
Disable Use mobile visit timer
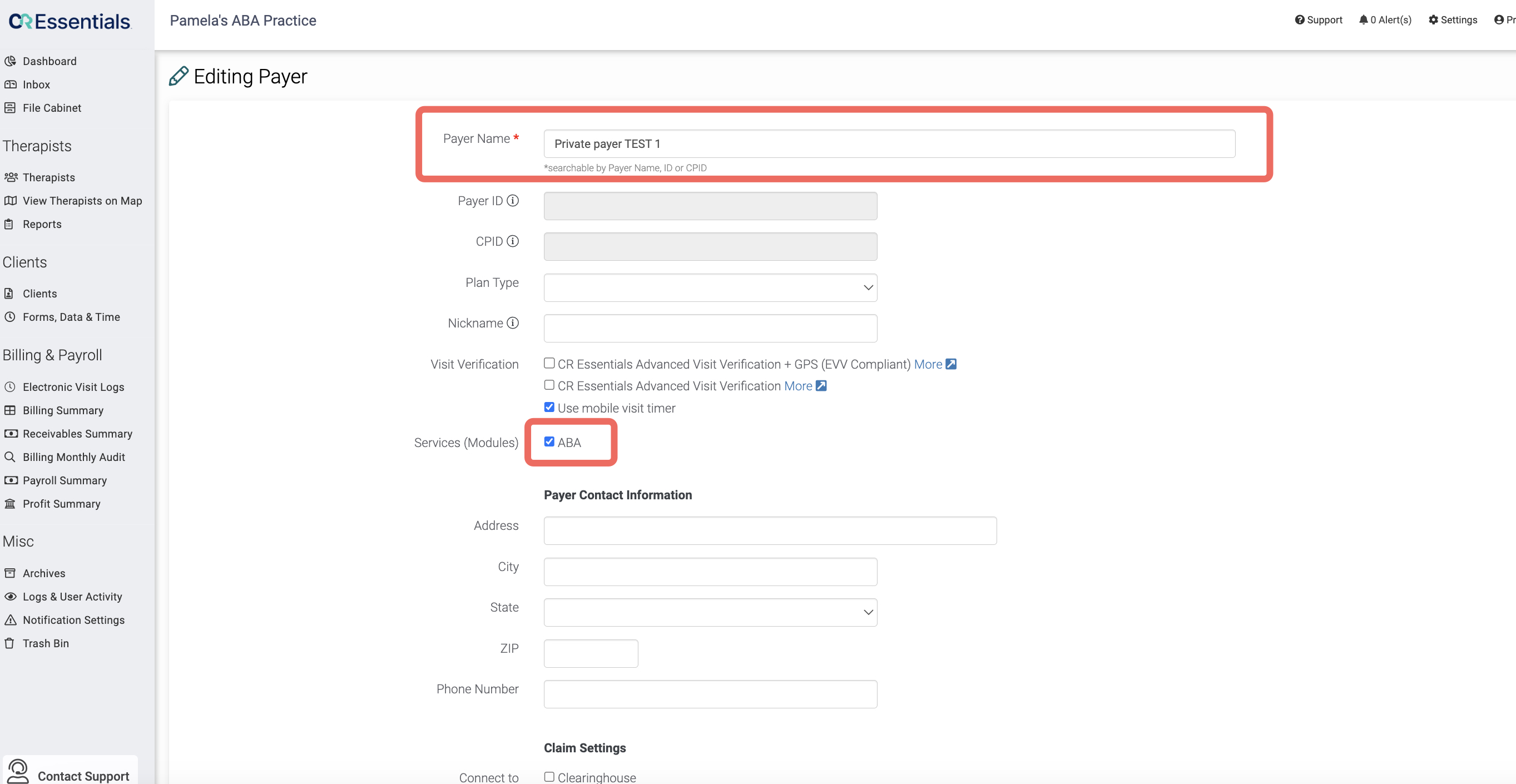click(549, 408)
